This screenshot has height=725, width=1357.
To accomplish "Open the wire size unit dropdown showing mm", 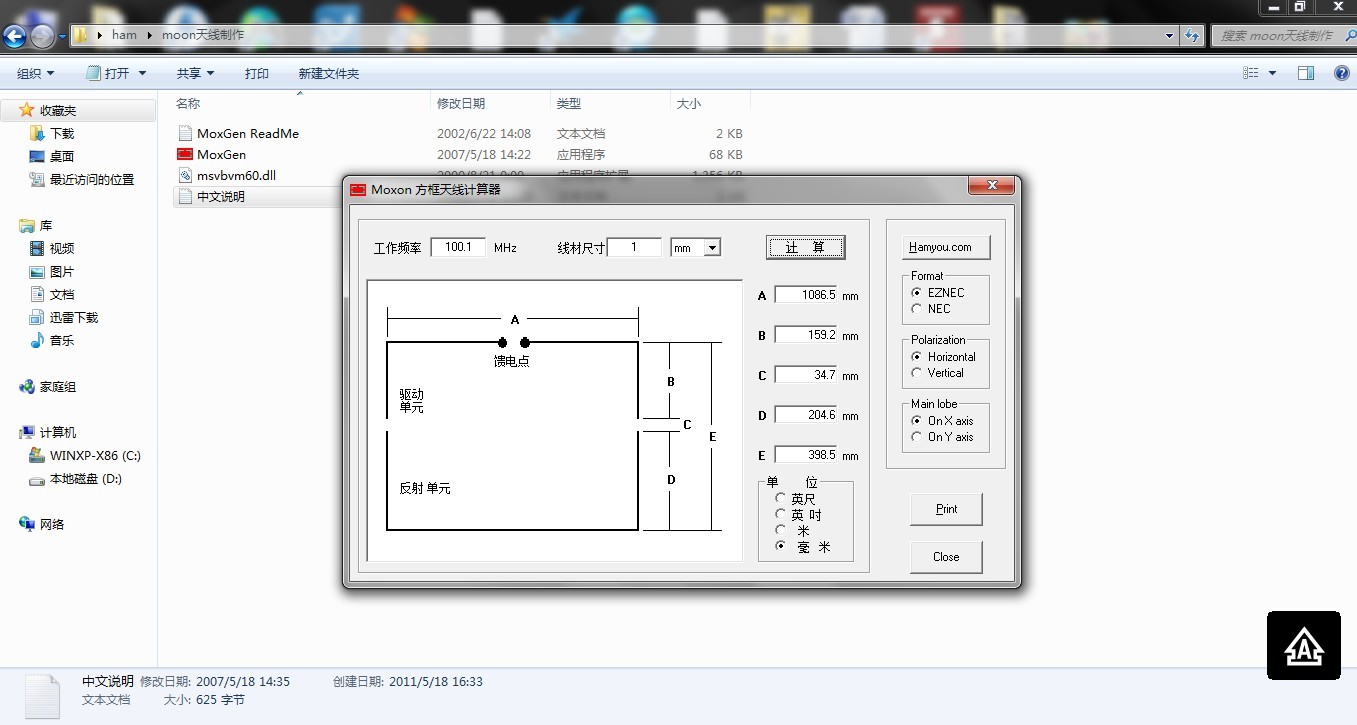I will click(x=712, y=247).
